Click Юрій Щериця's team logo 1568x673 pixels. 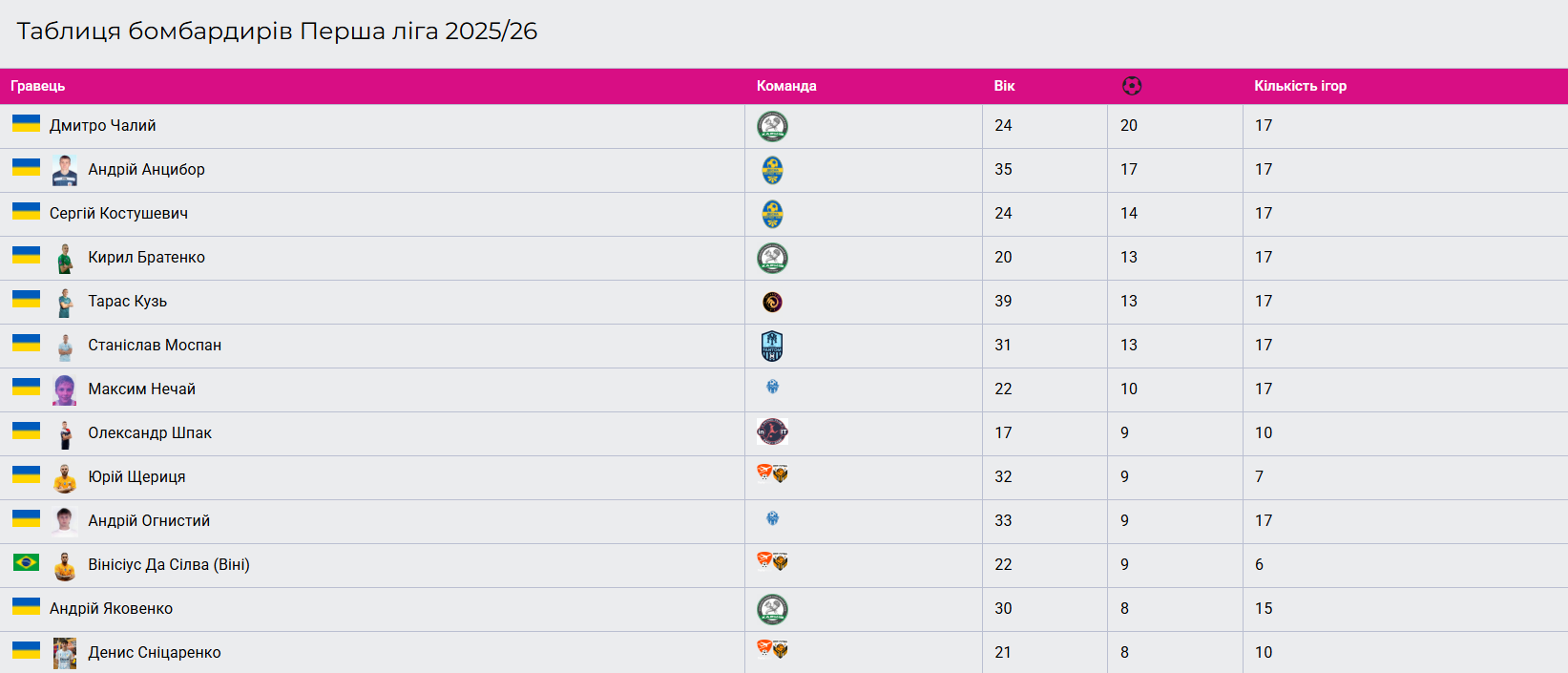tap(772, 473)
